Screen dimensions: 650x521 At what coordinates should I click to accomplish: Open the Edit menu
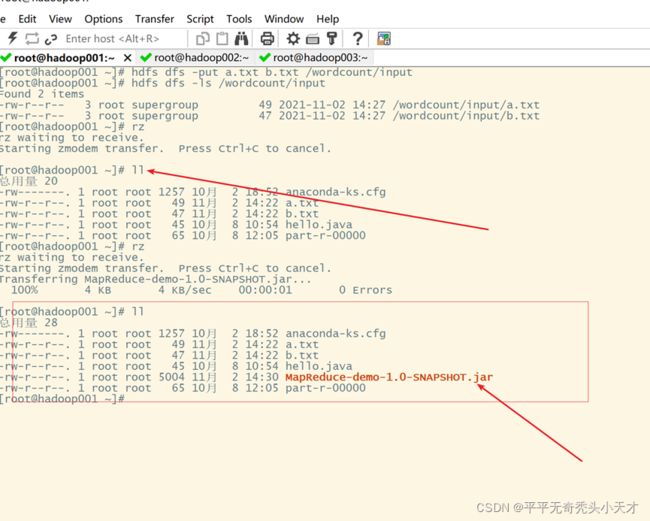point(27,19)
